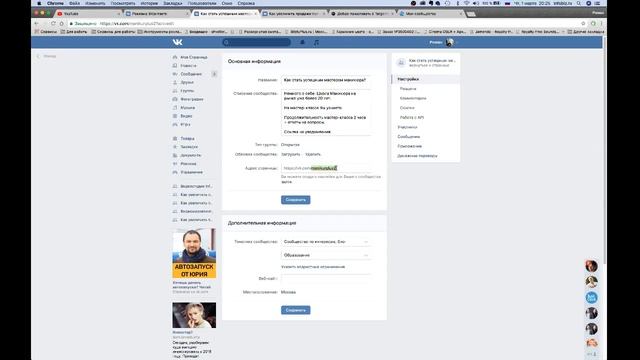Go to Моя Страница in left menu
This screenshot has height=360, width=640.
click(193, 57)
